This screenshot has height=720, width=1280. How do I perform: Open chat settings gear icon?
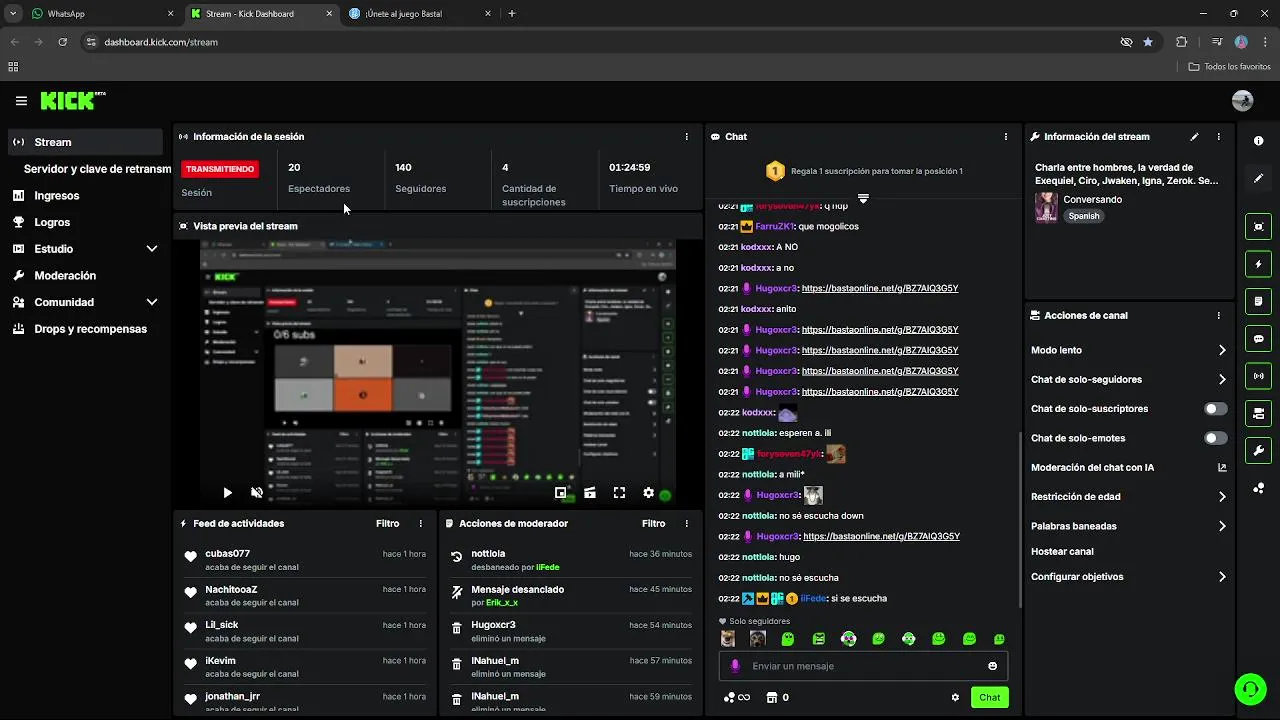pyautogui.click(x=955, y=697)
